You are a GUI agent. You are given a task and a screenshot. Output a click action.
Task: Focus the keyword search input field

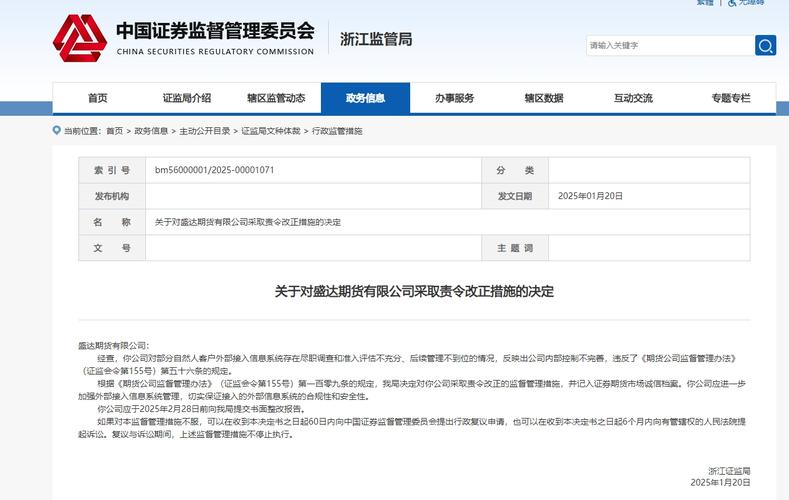[x=670, y=45]
